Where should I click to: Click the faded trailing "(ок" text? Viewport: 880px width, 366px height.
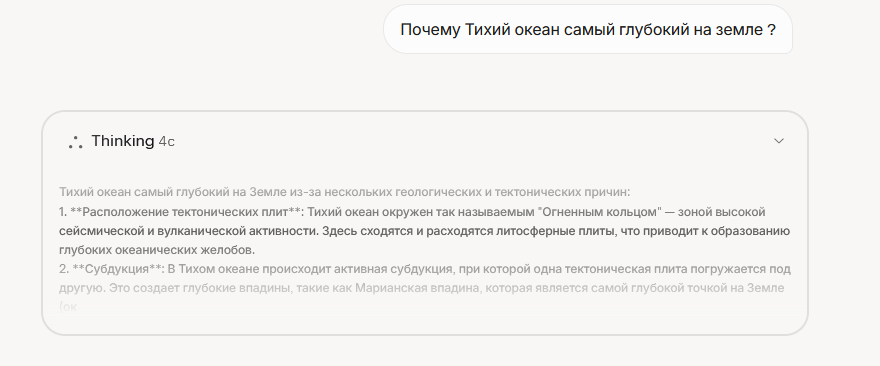click(68, 307)
